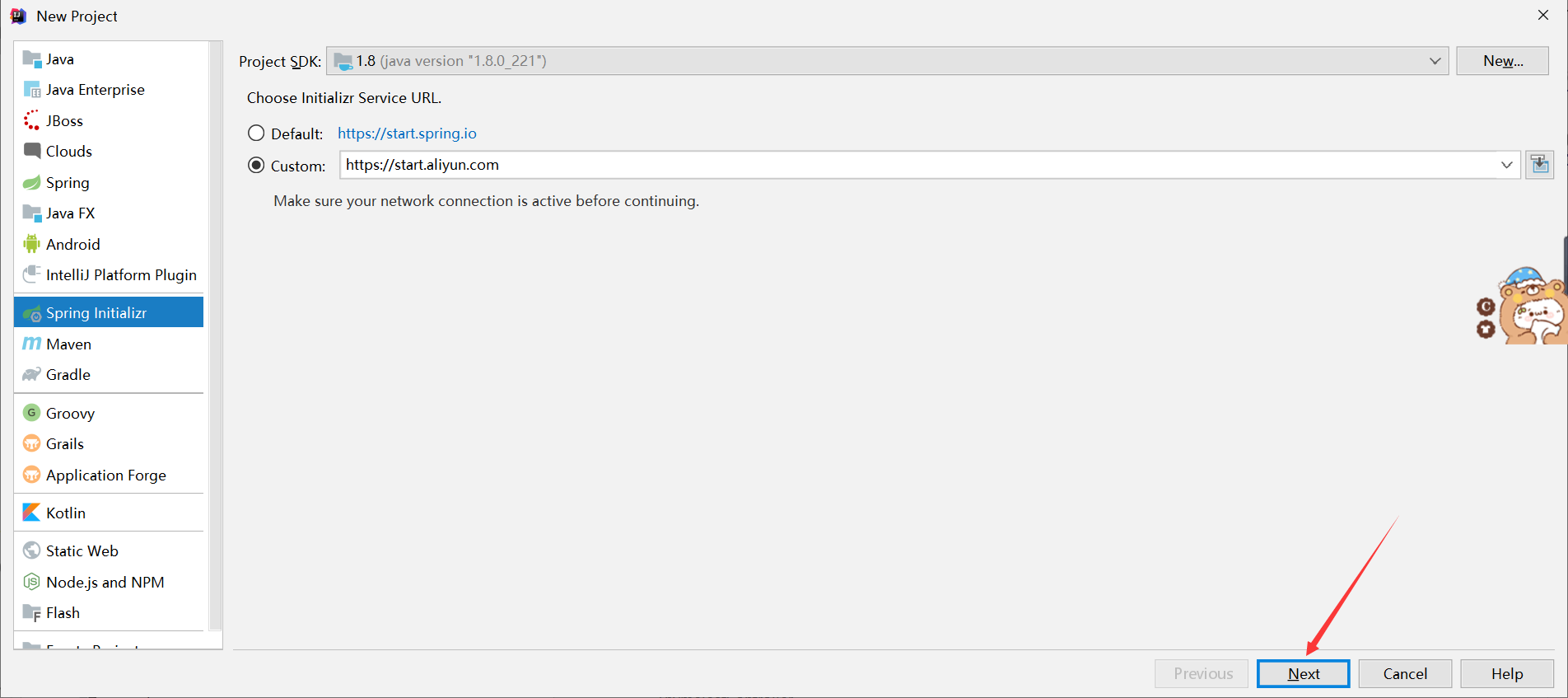Click the Next button

[1304, 673]
